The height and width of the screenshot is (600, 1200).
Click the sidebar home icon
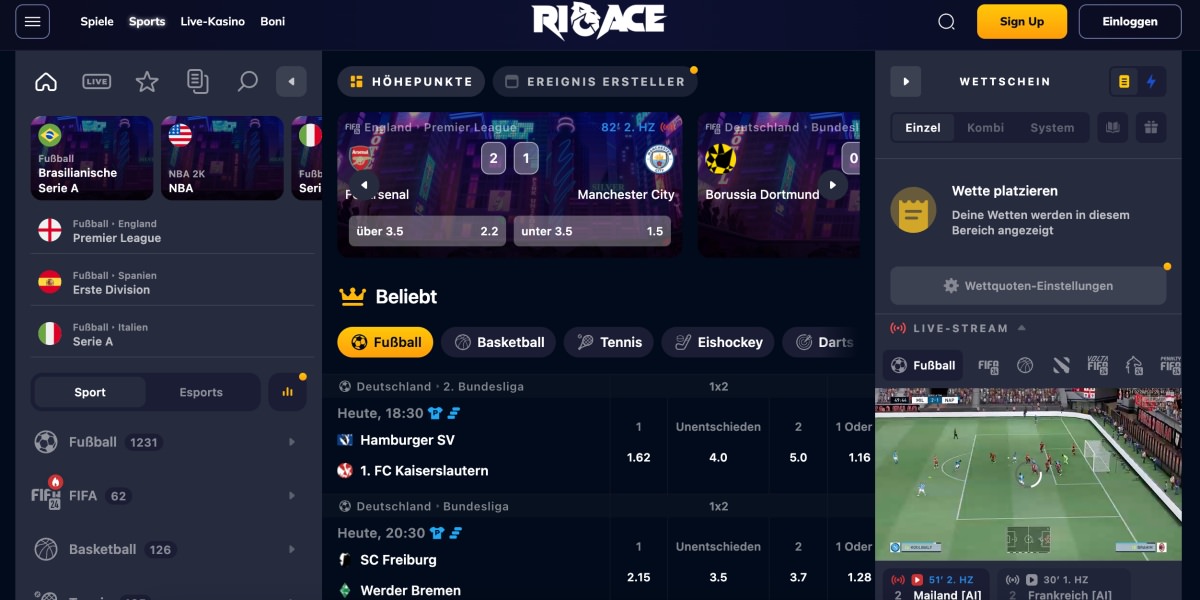click(x=46, y=82)
